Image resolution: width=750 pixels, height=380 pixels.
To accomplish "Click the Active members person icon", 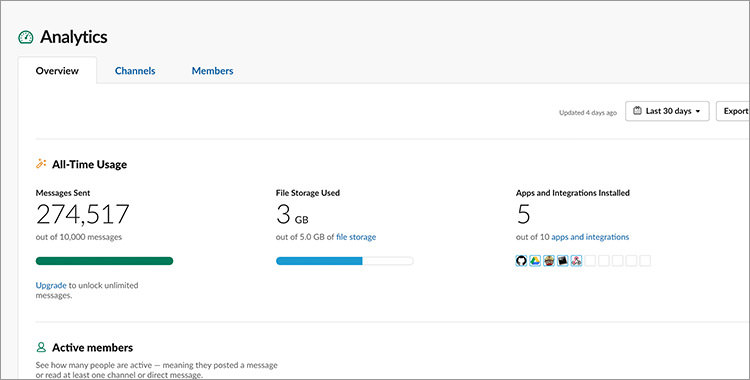I will (x=42, y=347).
